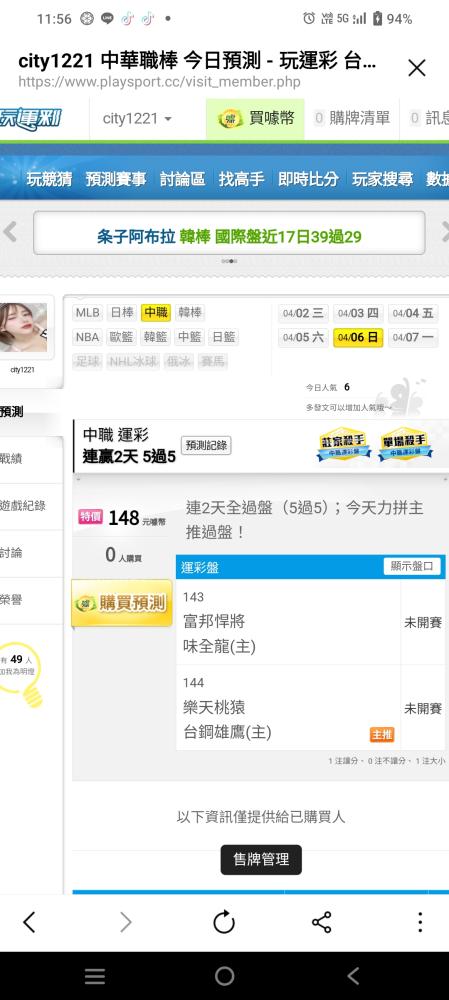Show previous banner with left arrow
Screen dimensions: 449x1000
pyautogui.click(x=10, y=232)
